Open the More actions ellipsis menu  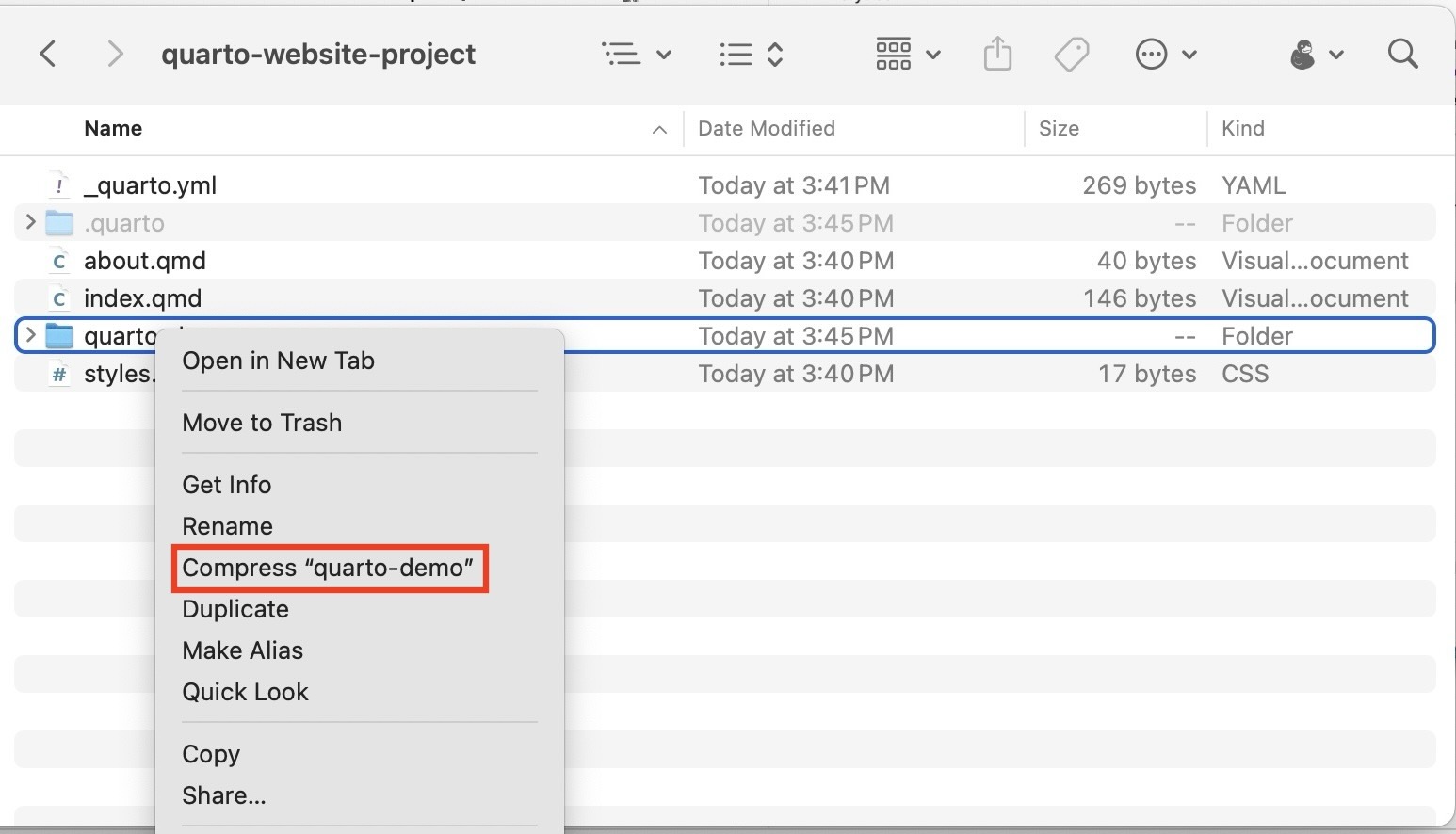coord(1164,55)
